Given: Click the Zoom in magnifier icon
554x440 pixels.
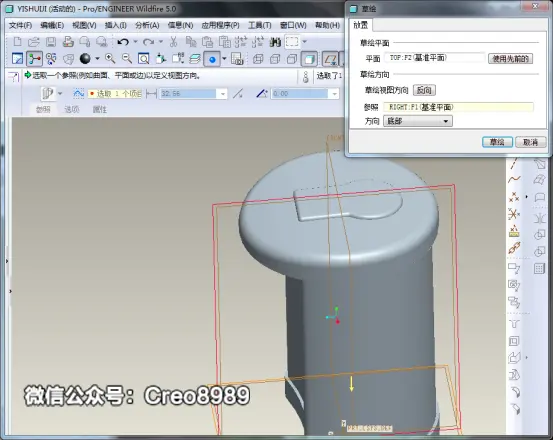Looking at the screenshot, I should (110, 59).
